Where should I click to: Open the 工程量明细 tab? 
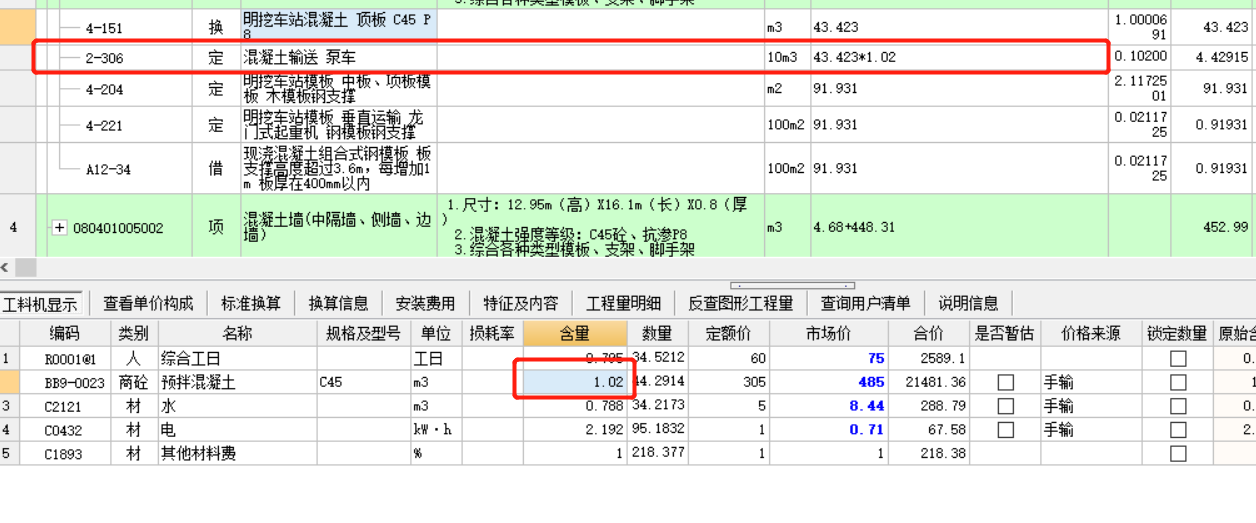click(623, 303)
